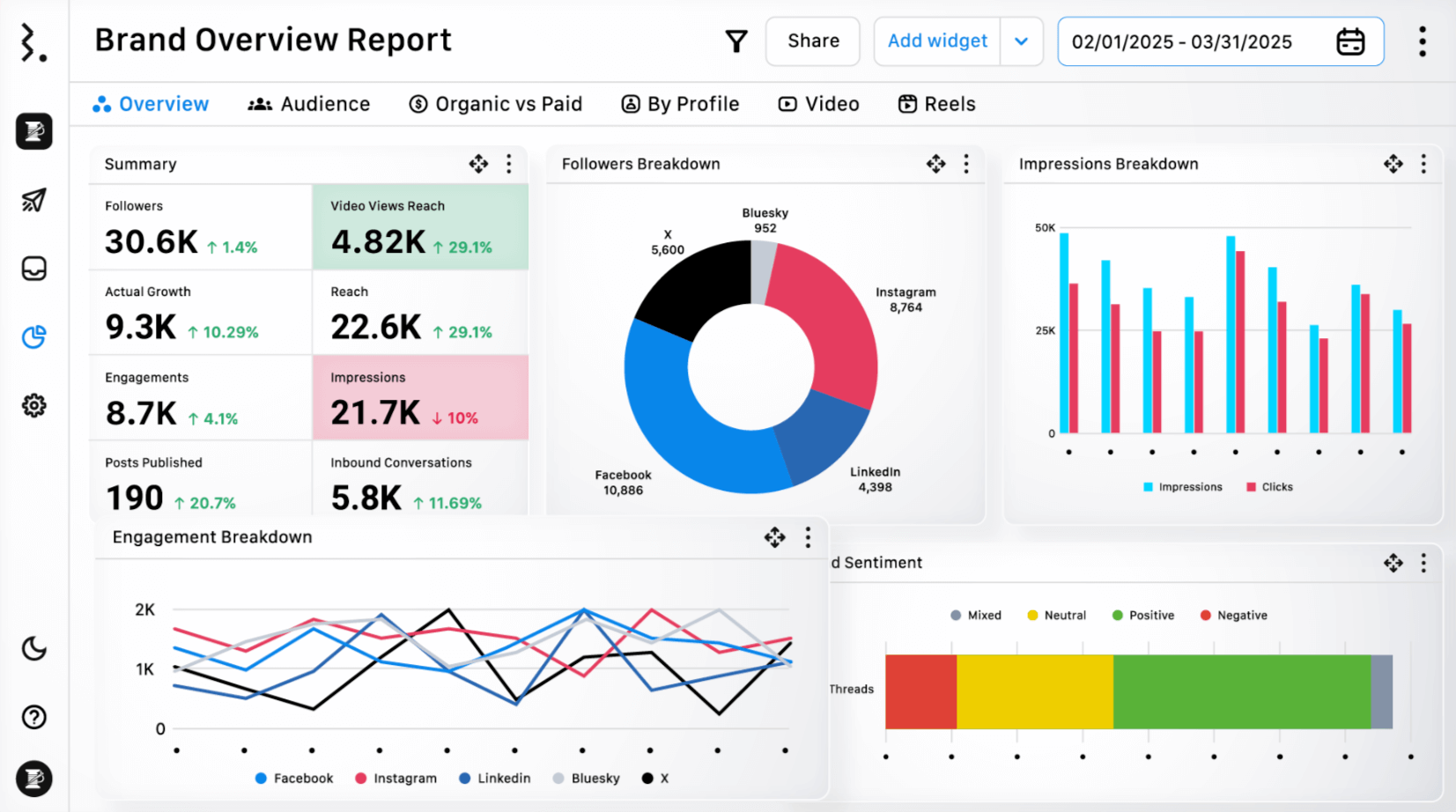
Task: Click the yellow Neutral segment of Threads bar
Action: [1035, 691]
